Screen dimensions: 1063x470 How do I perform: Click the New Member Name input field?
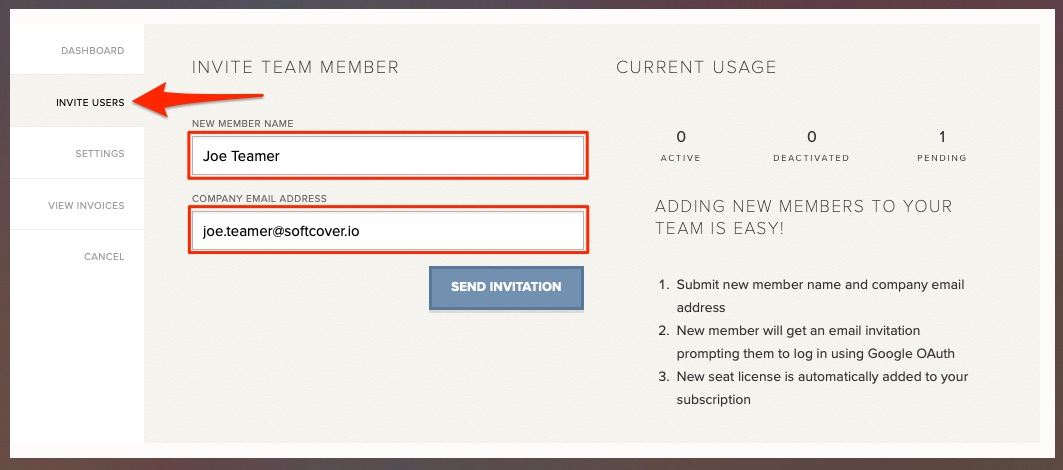click(x=387, y=156)
